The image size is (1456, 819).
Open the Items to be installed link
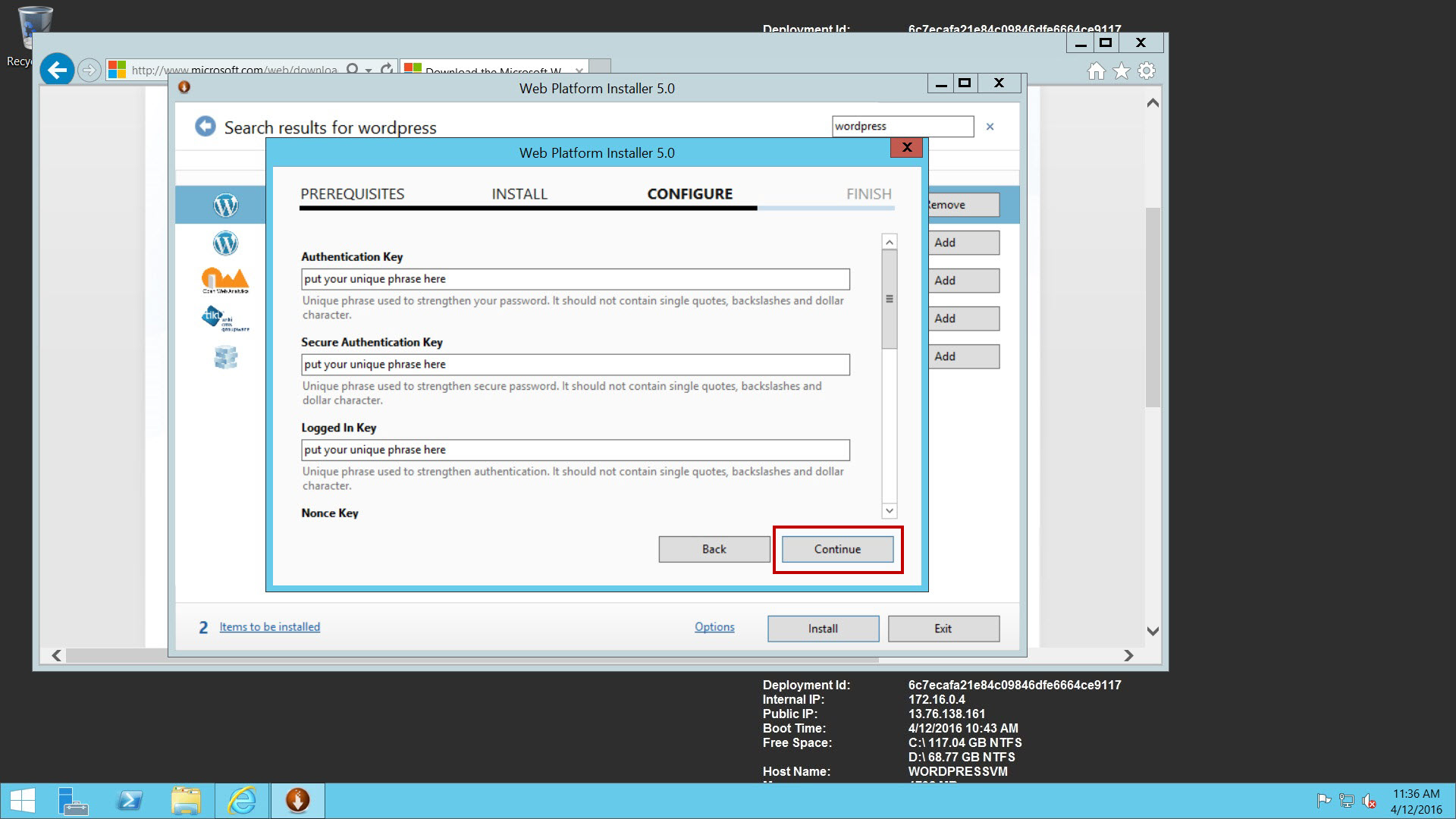[269, 627]
